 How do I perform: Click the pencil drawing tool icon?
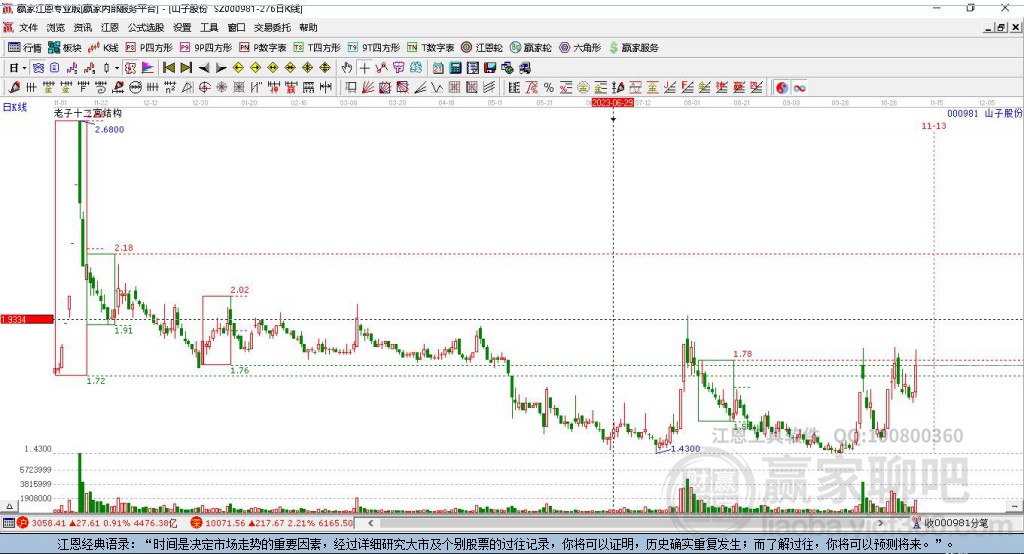pyautogui.click(x=14, y=88)
